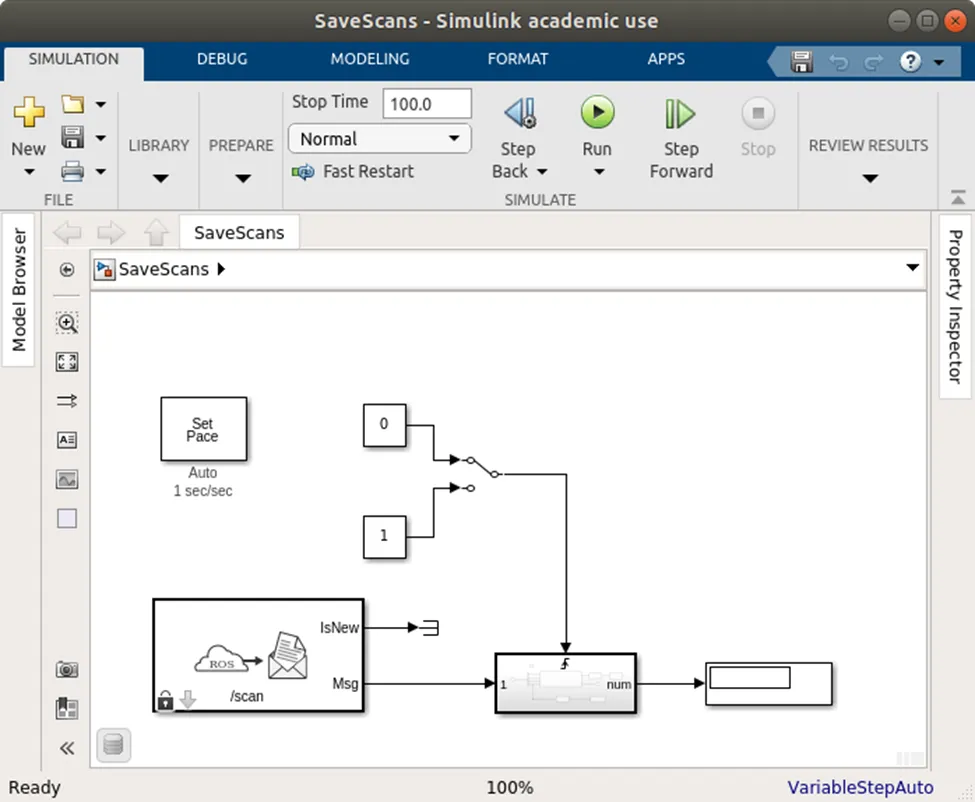Screen dimensions: 975x802
Task: Open the New dropdown arrow
Action: click(x=29, y=172)
